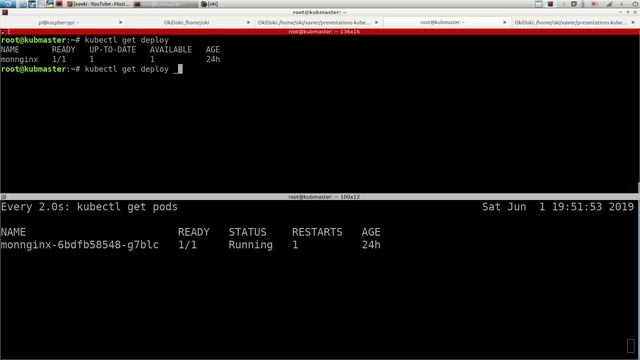Screen dimensions: 640x360
Task: Click the 'AVAILABLE' column header
Action: [171, 50]
